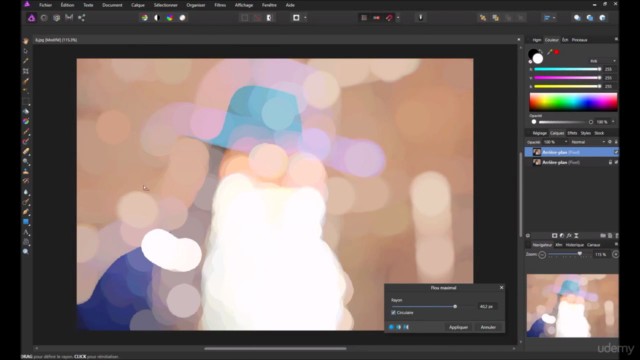The height and width of the screenshot is (360, 640).
Task: Select the Flood Fill bucket tool
Action: click(26, 111)
